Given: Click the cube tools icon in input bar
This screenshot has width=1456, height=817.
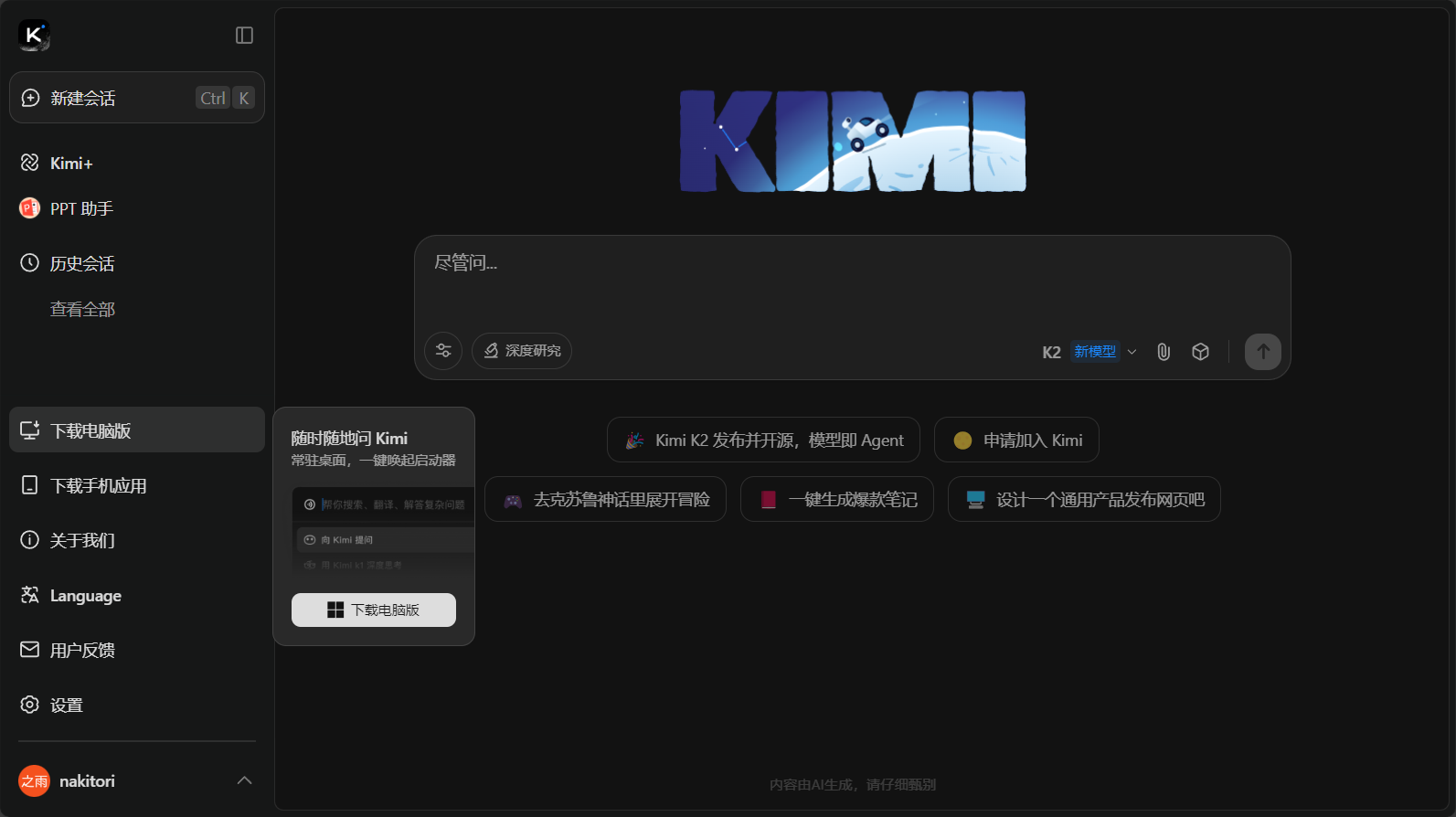Looking at the screenshot, I should [1201, 352].
